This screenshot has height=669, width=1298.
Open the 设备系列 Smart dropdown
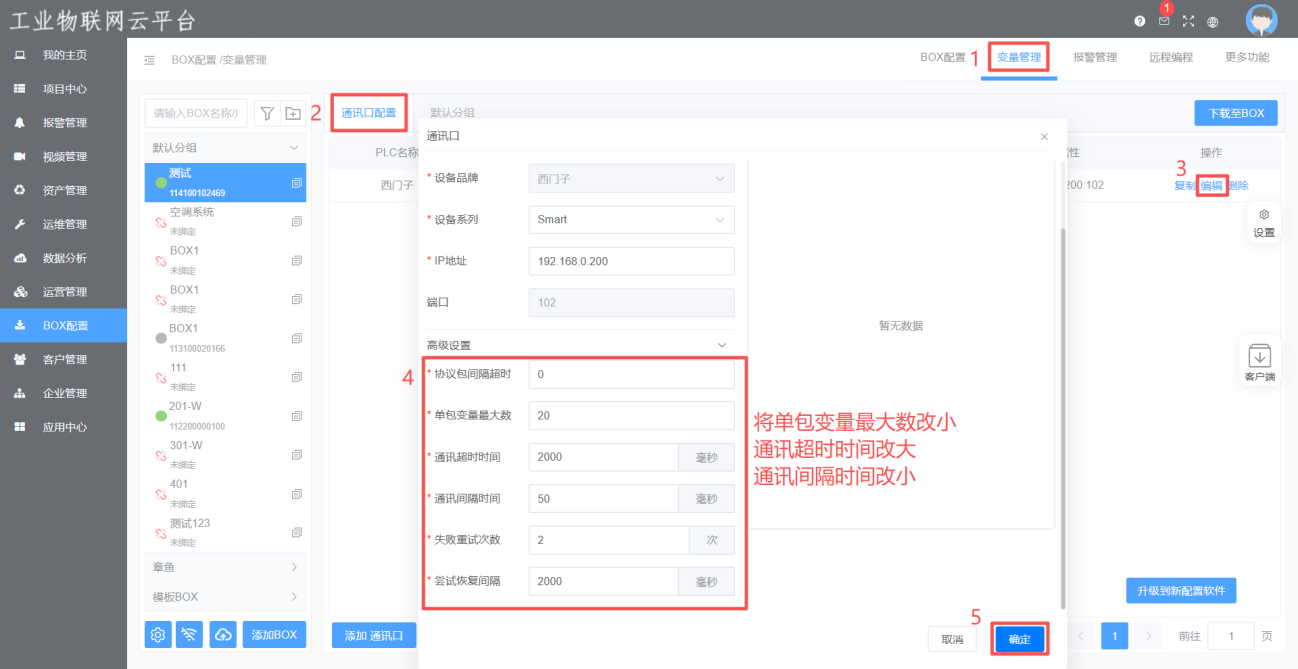pyautogui.click(x=631, y=219)
